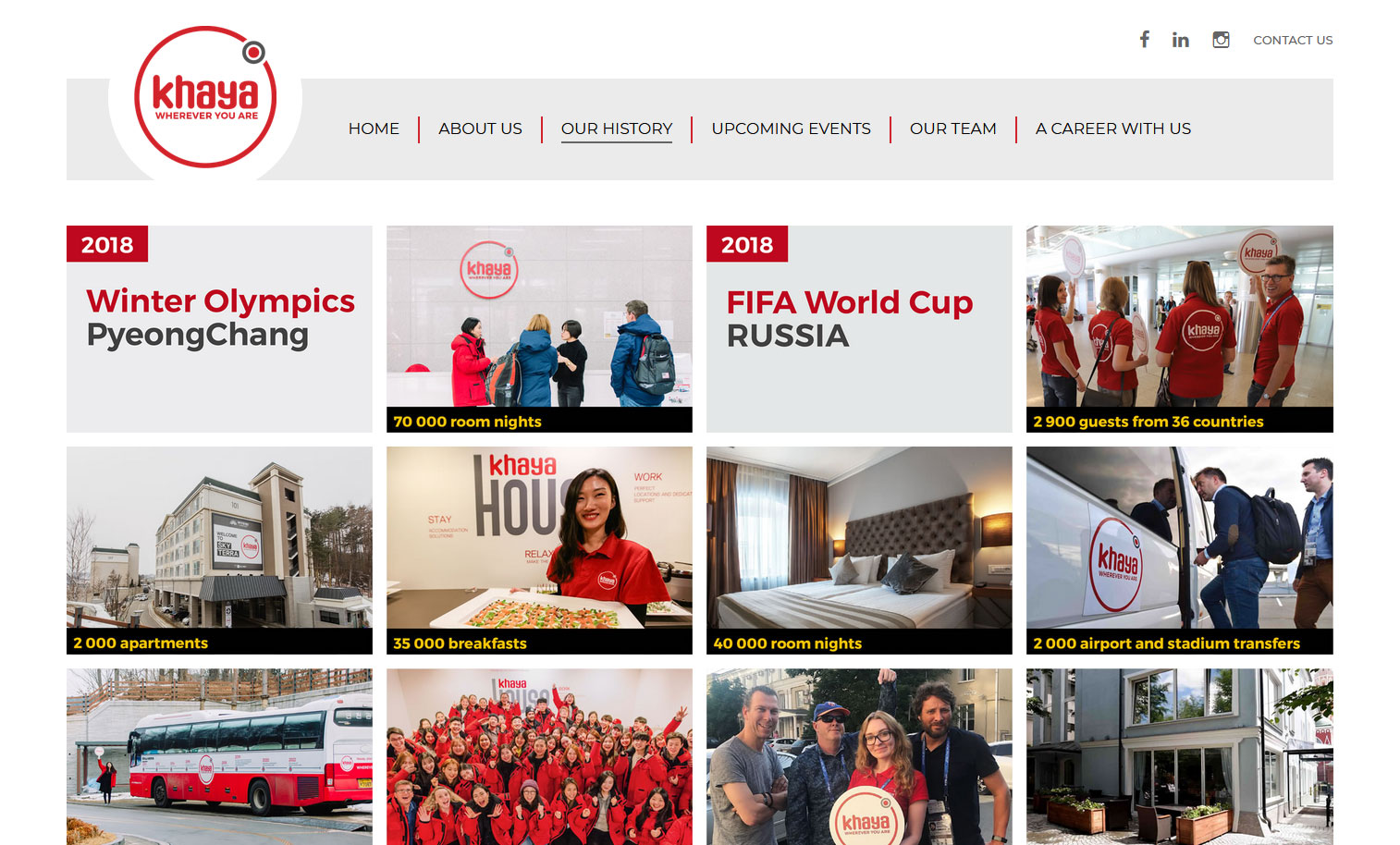Navigate to Our Team

(x=952, y=129)
